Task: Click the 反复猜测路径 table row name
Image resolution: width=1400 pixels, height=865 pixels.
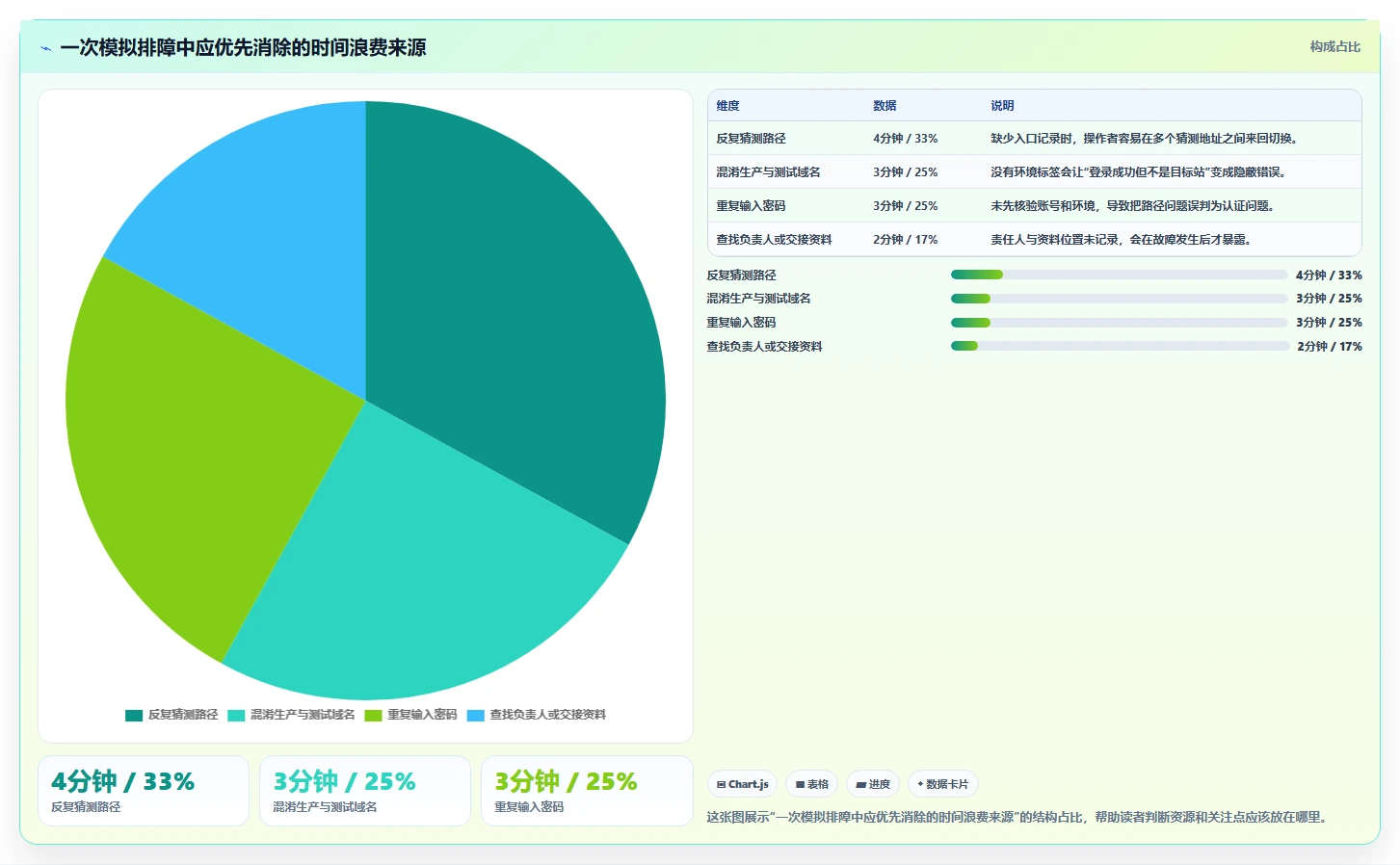Action: tap(751, 139)
